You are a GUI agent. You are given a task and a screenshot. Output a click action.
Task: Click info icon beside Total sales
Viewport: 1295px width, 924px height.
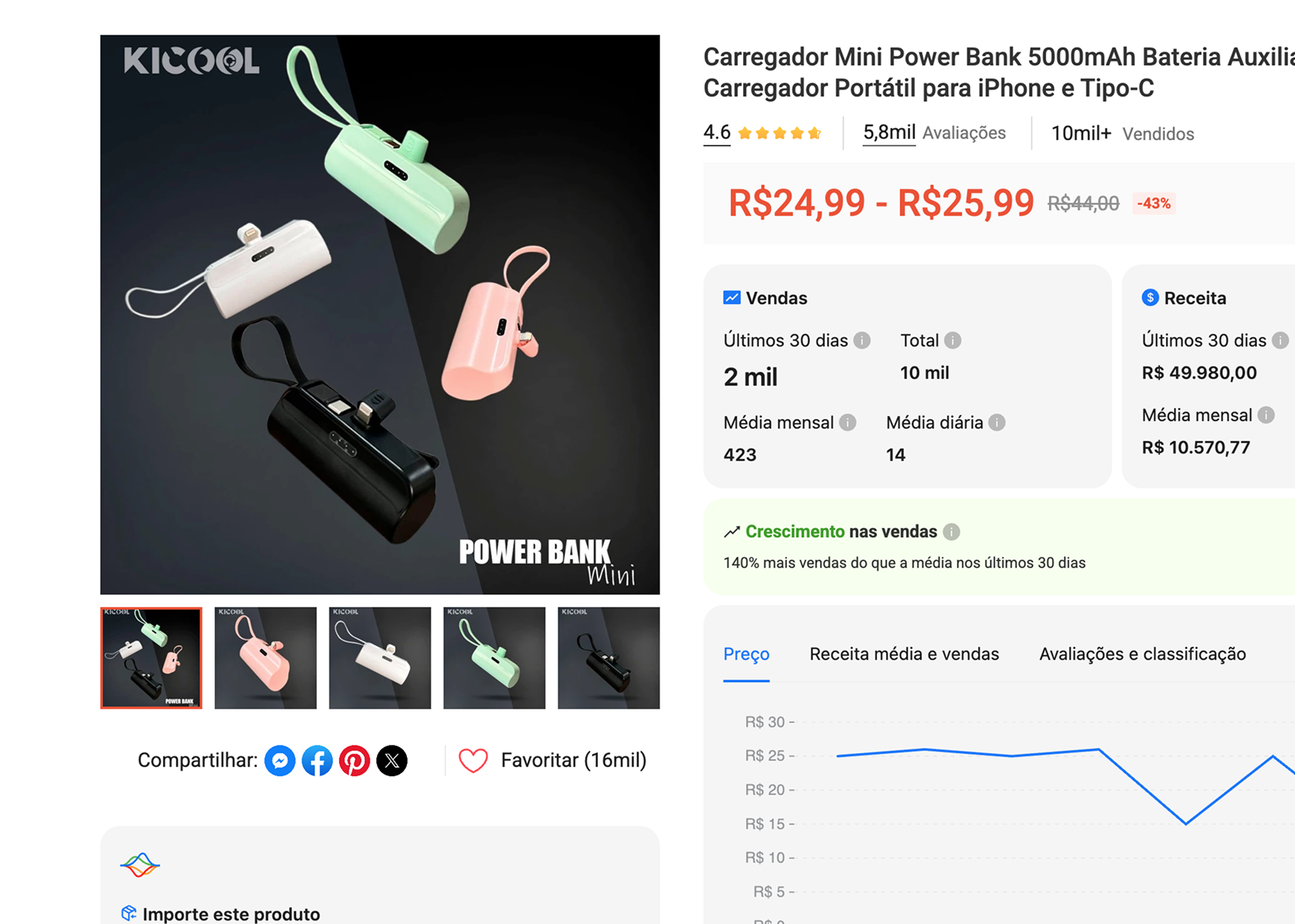[953, 340]
